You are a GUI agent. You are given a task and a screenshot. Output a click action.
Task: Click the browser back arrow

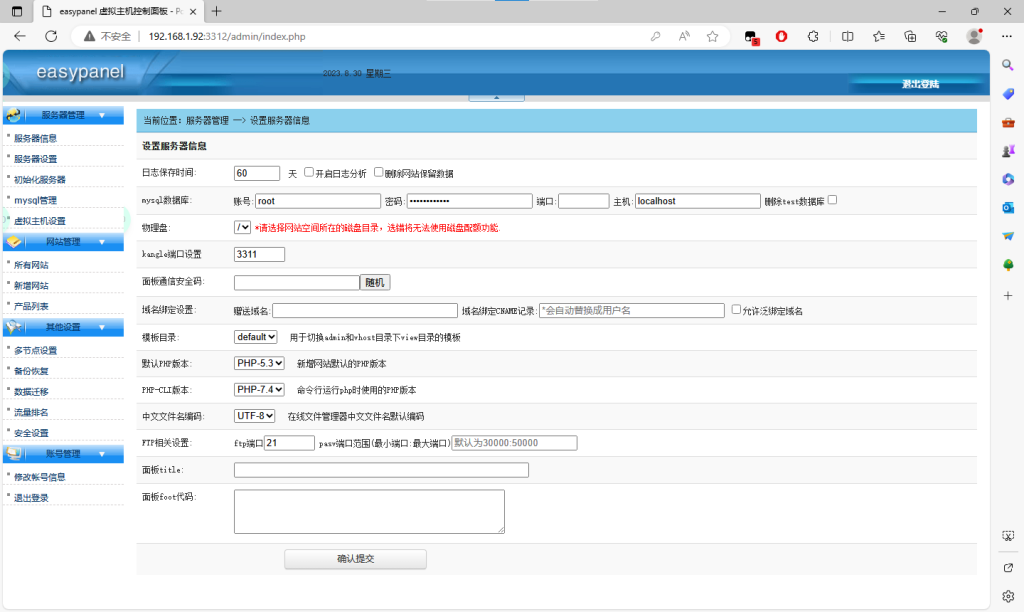click(19, 36)
